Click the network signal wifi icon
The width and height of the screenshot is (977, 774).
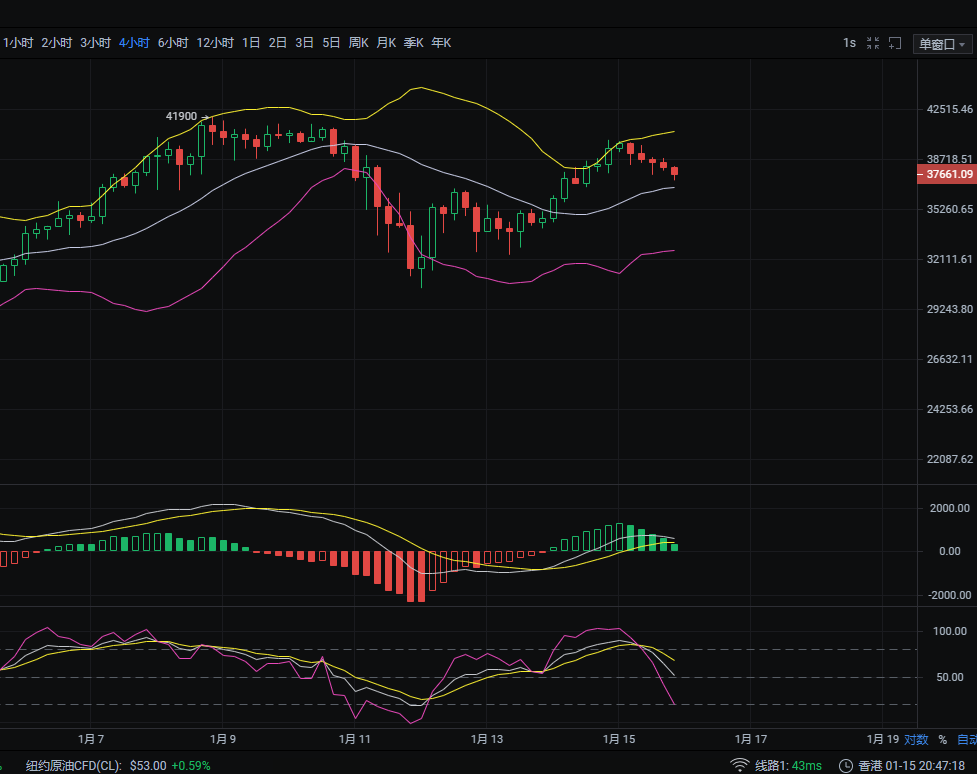pyautogui.click(x=740, y=765)
